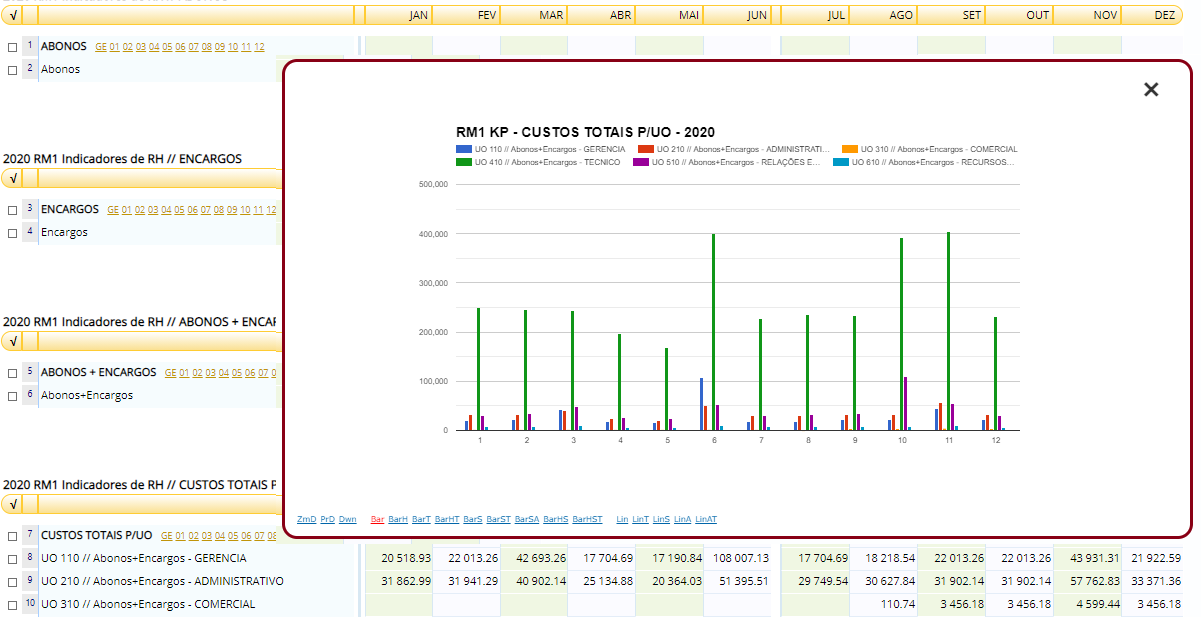This screenshot has height=617, width=1201.
Task: Switch chart to BarH type
Action: tap(398, 519)
